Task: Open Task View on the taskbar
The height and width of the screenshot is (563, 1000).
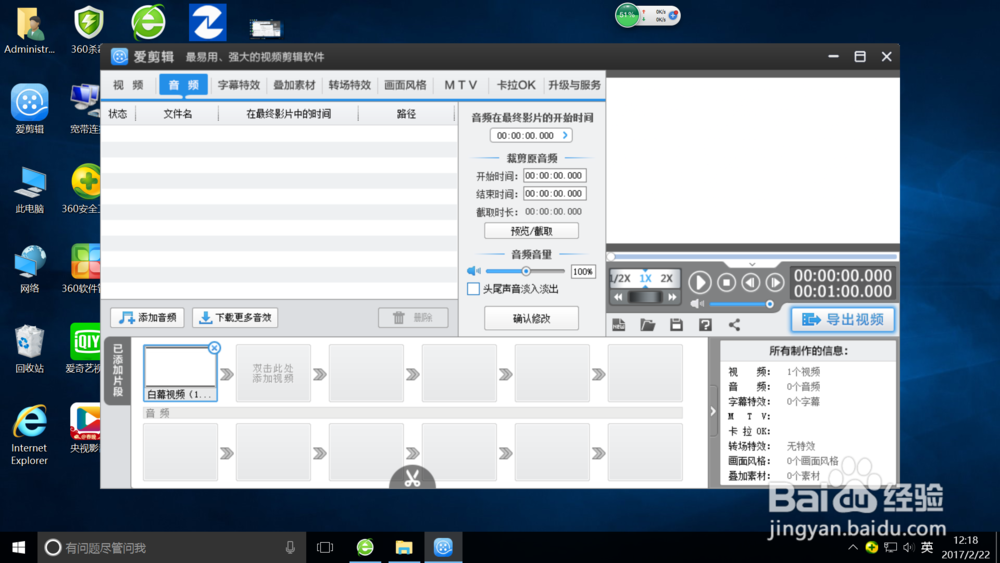Action: coord(325,548)
